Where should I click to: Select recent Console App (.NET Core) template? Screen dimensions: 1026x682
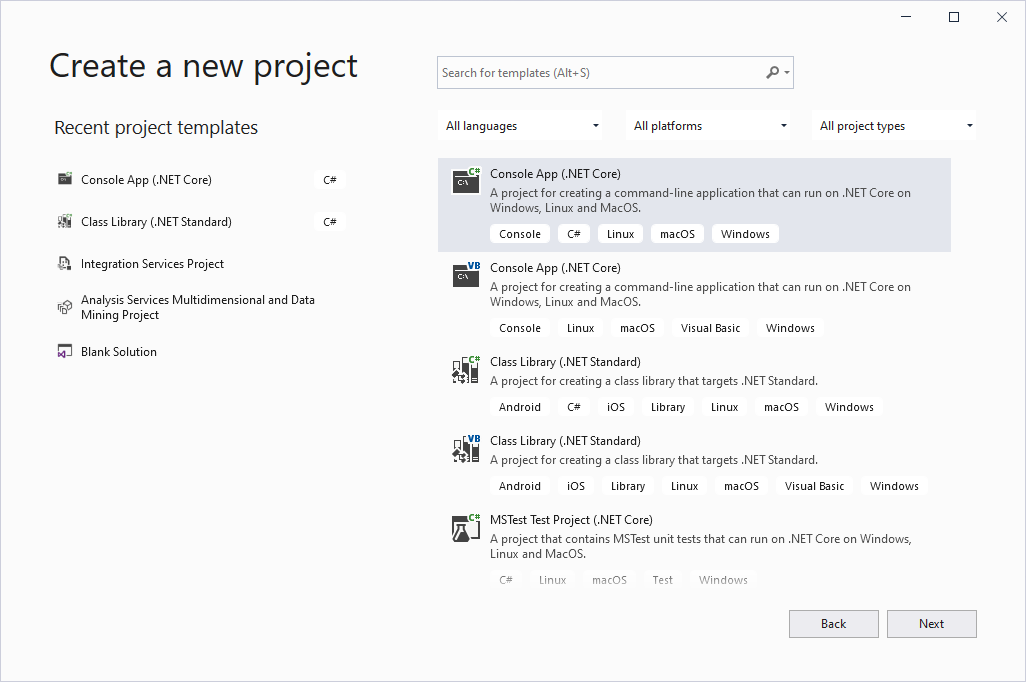click(x=146, y=180)
